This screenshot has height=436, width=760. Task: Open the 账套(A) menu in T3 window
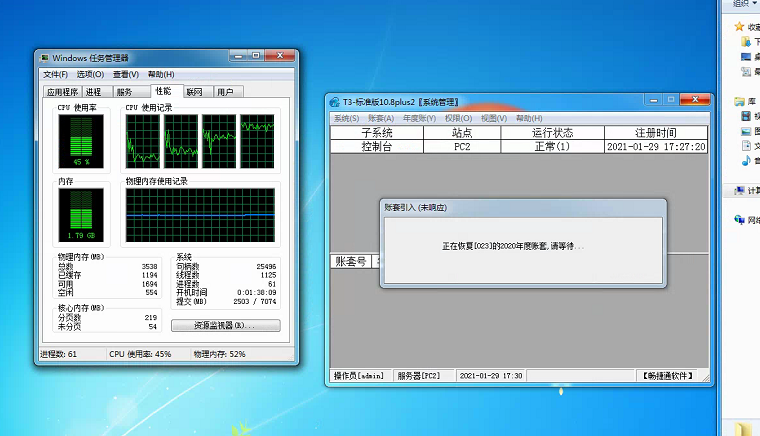[x=381, y=118]
